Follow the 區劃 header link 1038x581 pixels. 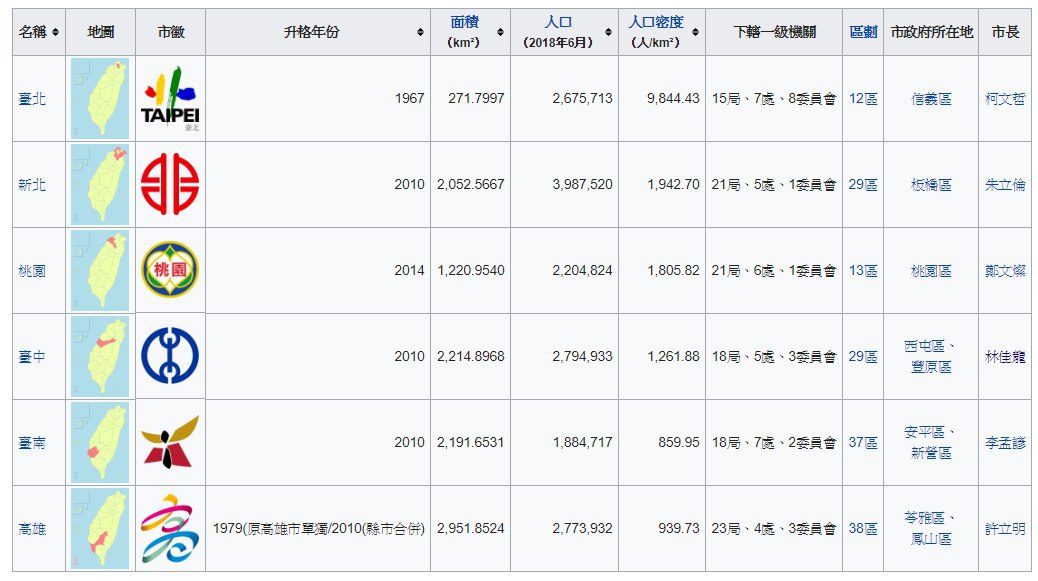[863, 32]
